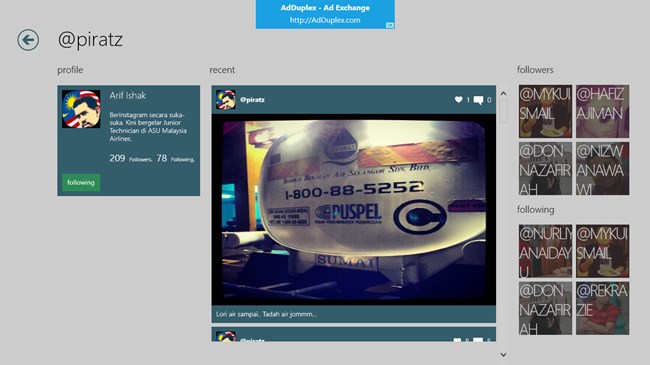Image resolution: width=650 pixels, height=365 pixels.
Task: Click the @piratz page title
Action: pyautogui.click(x=90, y=40)
